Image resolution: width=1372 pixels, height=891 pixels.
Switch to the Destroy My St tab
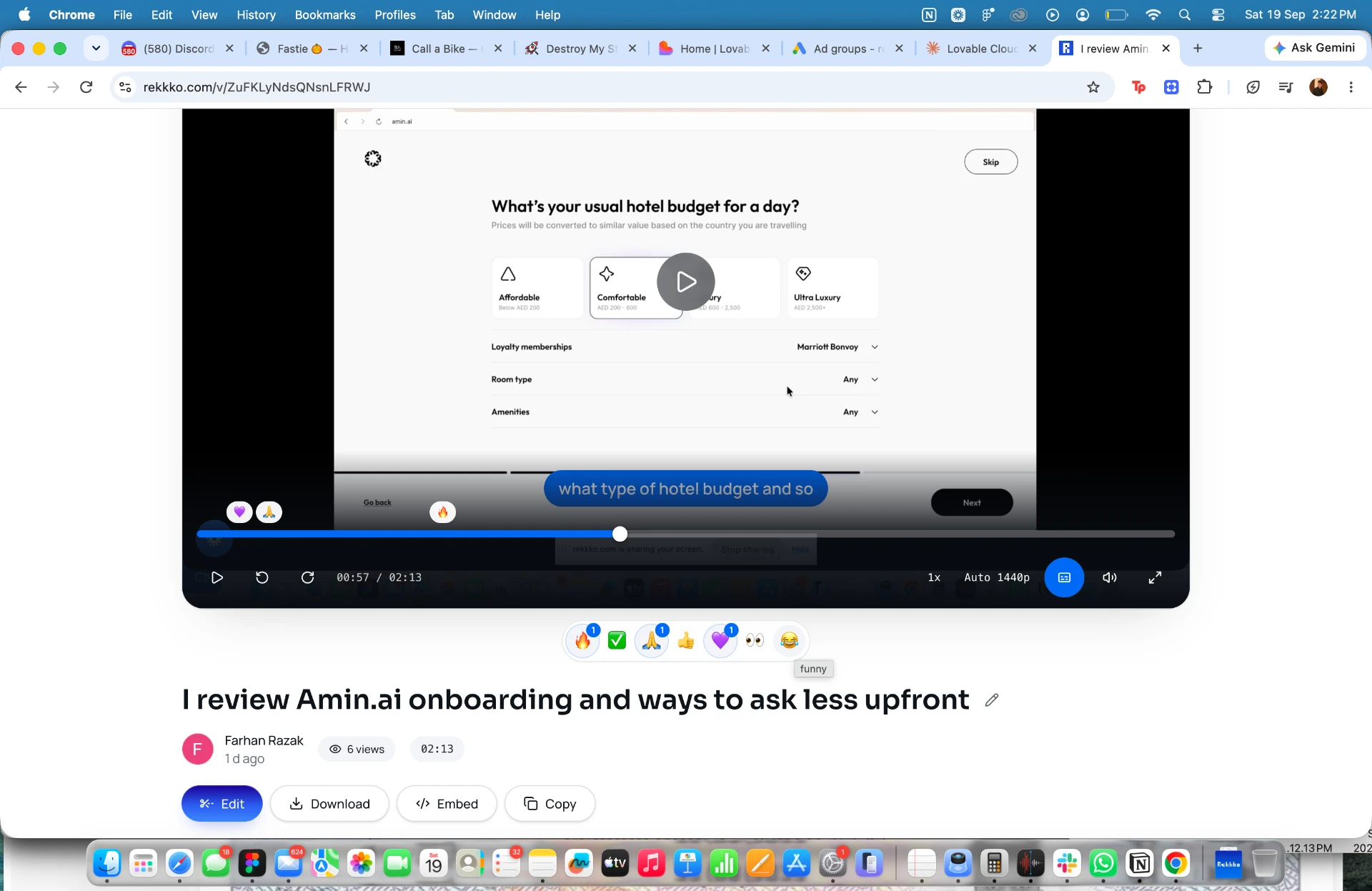[x=581, y=49]
